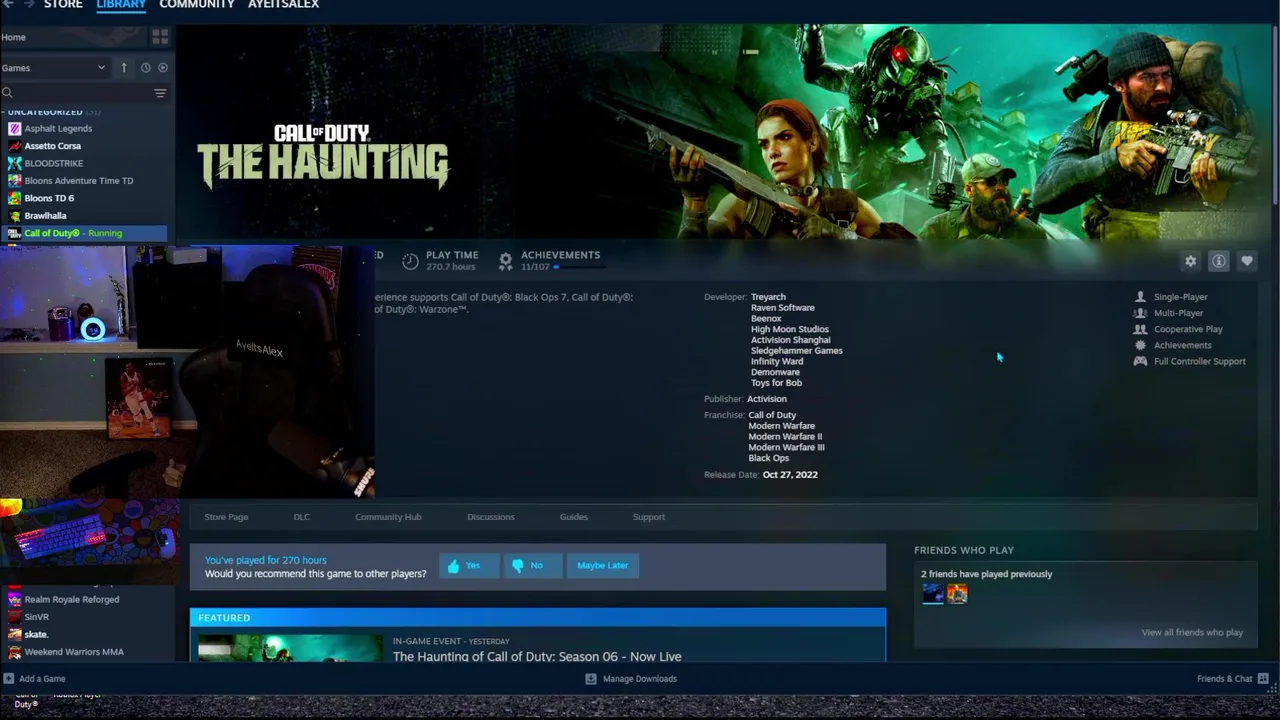1280x720 pixels.
Task: Open first friend avatar thumbnail
Action: [x=933, y=595]
